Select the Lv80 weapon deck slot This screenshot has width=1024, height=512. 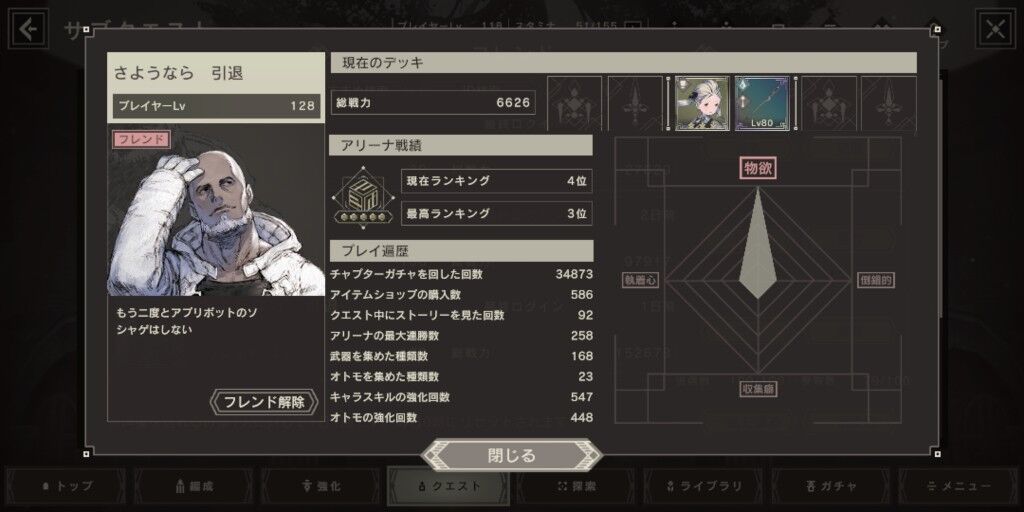pos(761,103)
